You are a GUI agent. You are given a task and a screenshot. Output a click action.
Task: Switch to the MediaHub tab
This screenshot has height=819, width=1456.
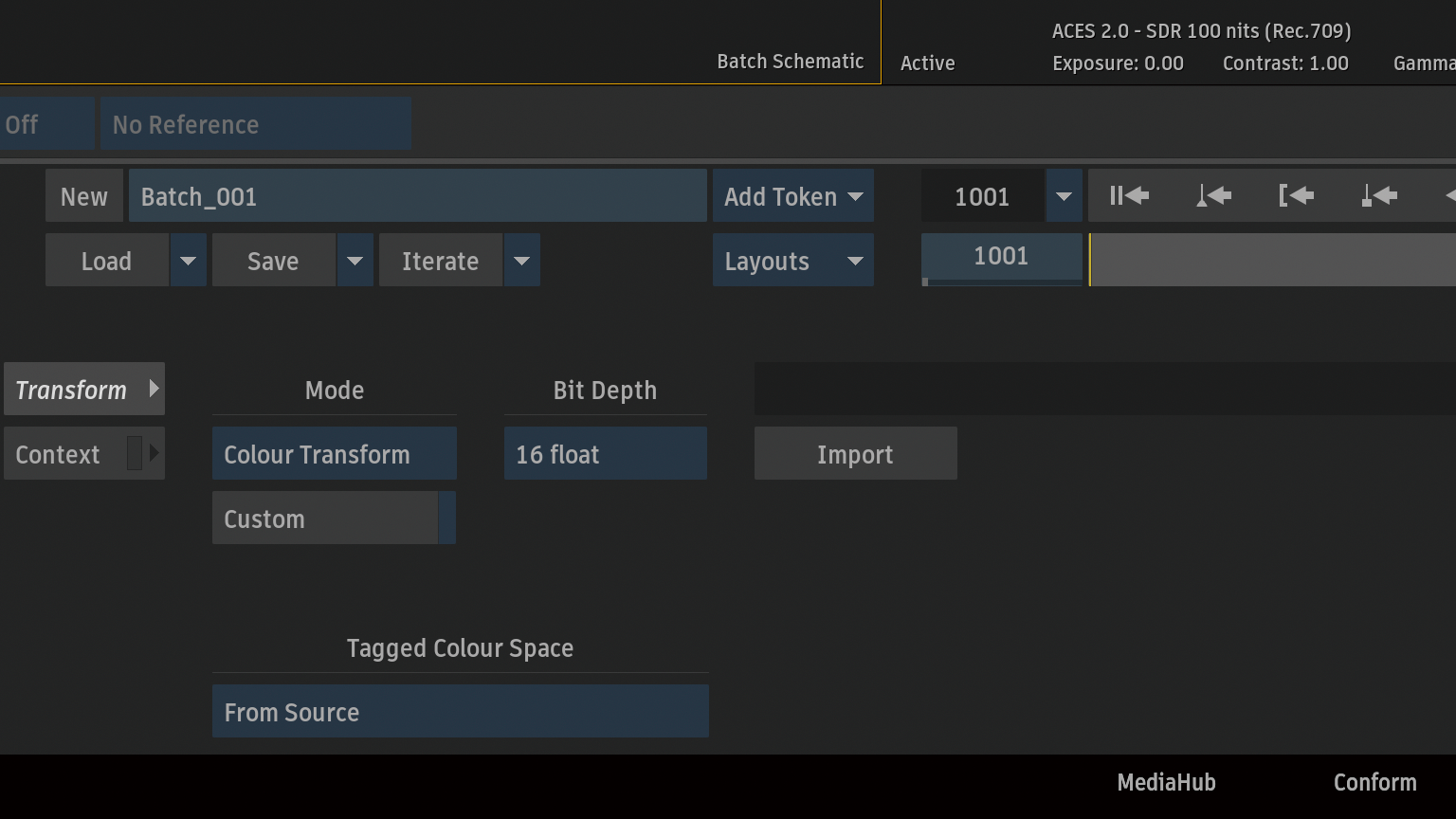click(x=1166, y=782)
